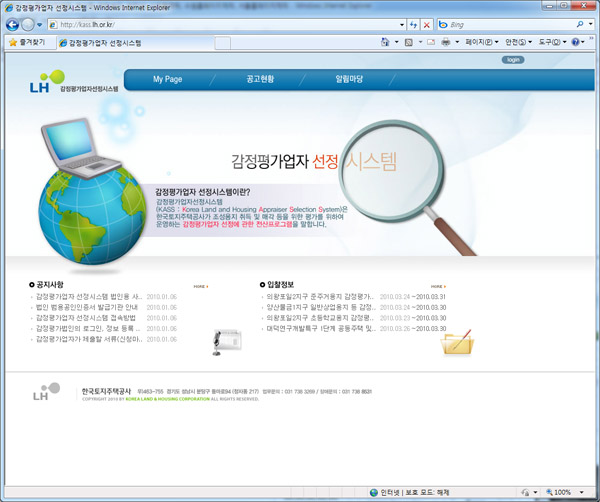The width and height of the screenshot is (600, 502).
Task: Open the search provider dropdown arrow
Action: 591,24
